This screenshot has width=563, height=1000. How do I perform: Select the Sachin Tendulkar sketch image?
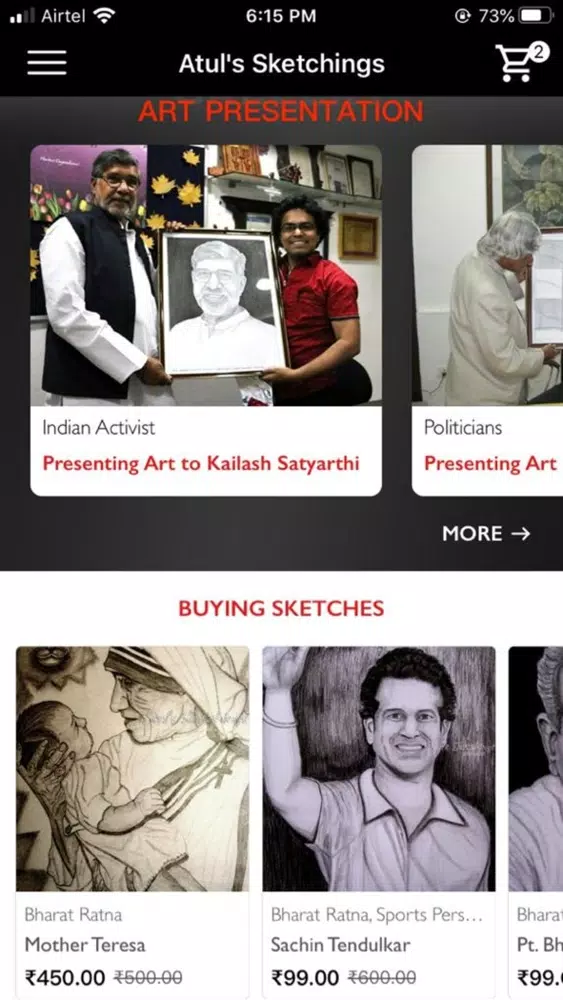[x=379, y=768]
